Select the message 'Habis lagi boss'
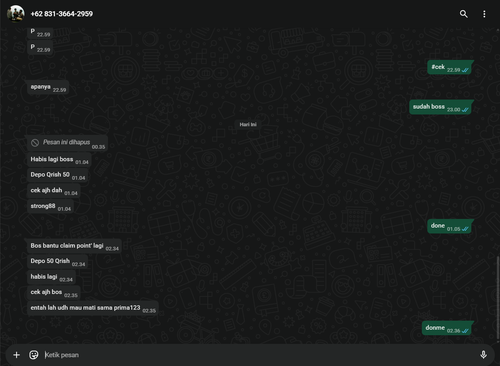 59,160
